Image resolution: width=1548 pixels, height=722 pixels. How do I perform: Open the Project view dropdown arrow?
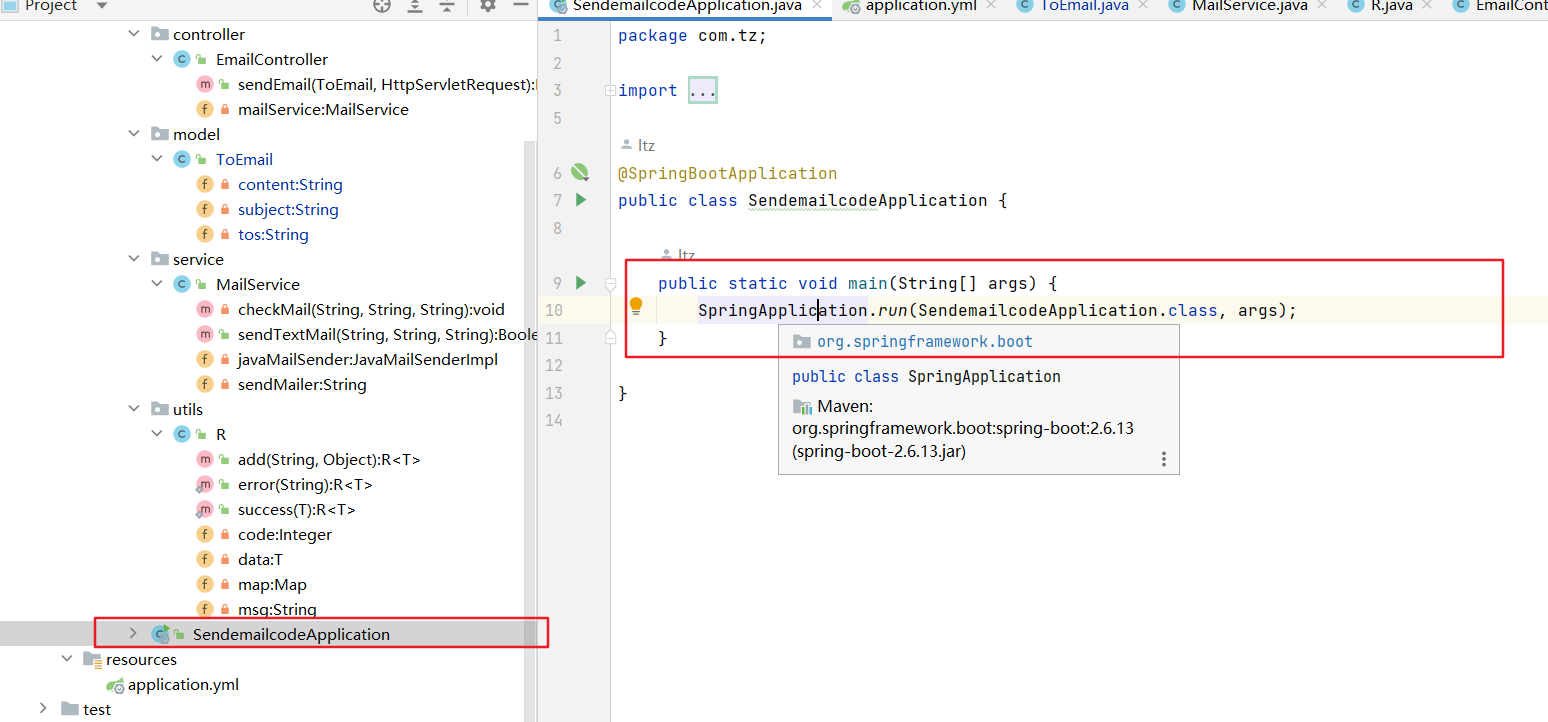(x=101, y=6)
